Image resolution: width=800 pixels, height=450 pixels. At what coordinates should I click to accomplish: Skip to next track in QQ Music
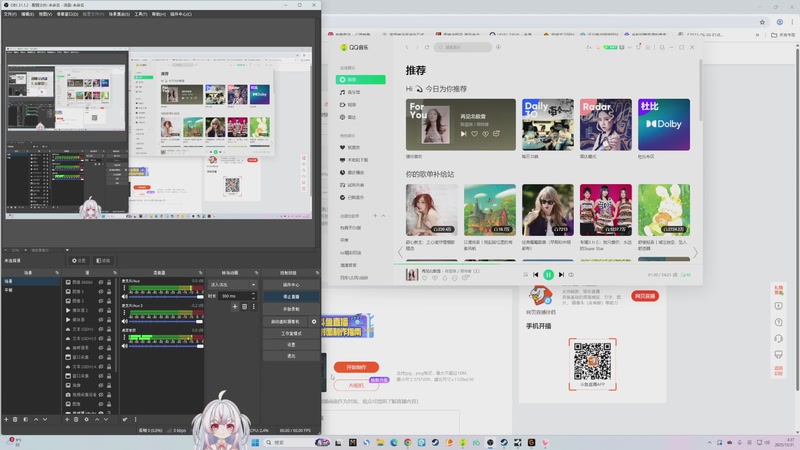[561, 274]
